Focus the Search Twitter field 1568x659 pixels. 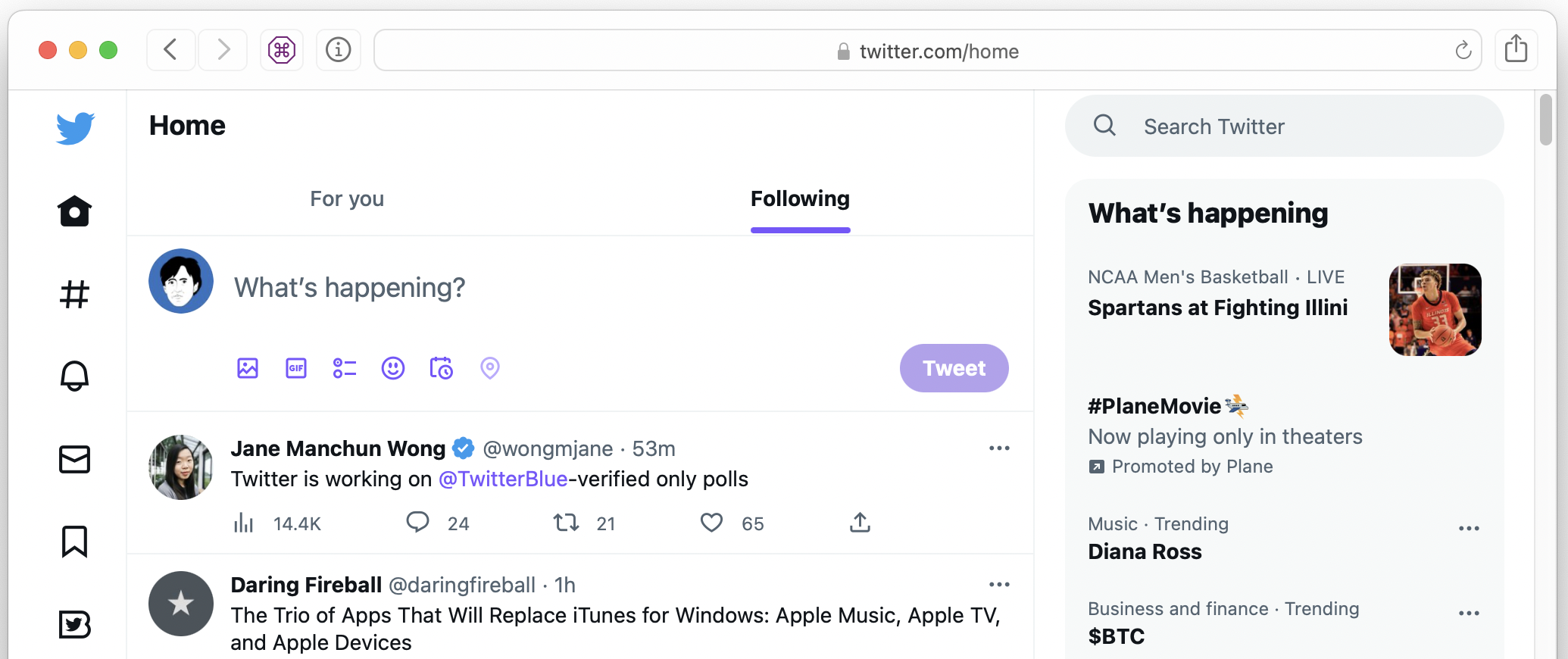1288,126
